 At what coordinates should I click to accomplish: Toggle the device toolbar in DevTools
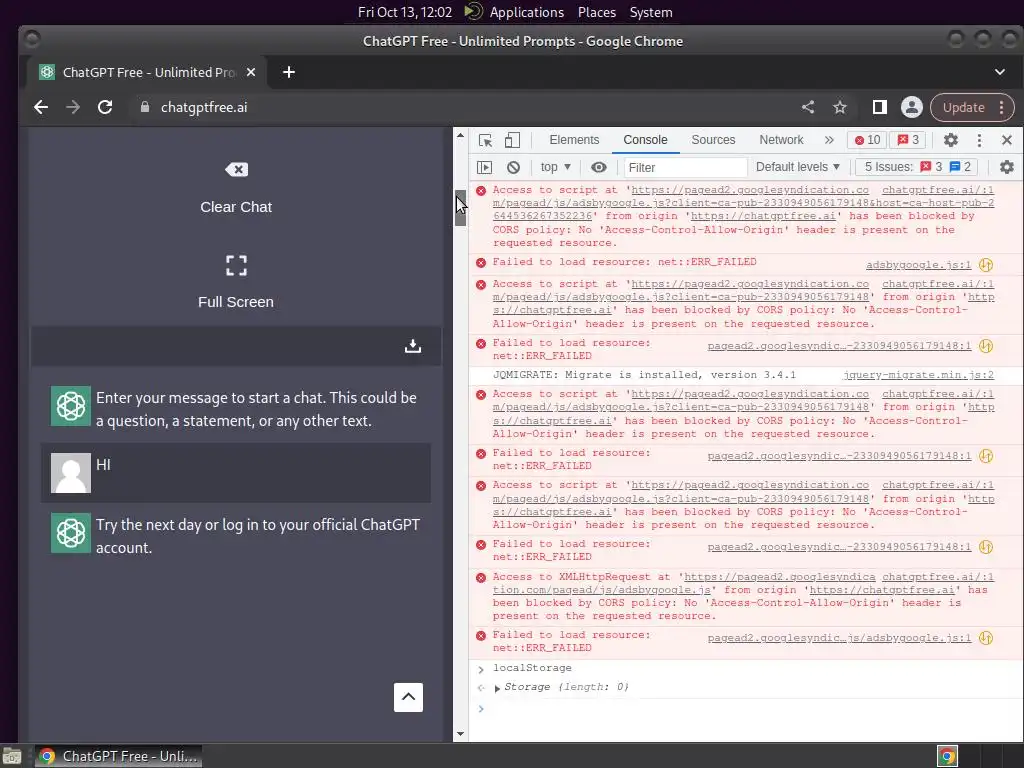pyautogui.click(x=513, y=140)
